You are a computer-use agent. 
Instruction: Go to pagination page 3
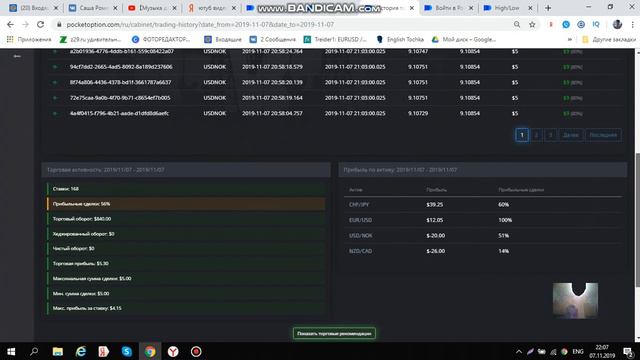click(550, 135)
